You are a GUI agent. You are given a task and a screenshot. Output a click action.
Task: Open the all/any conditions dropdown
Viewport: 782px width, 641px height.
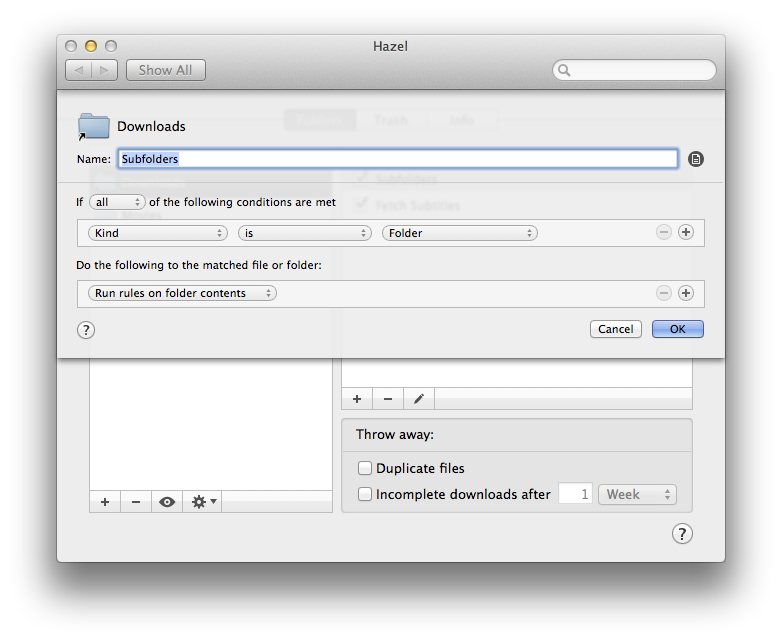[117, 202]
